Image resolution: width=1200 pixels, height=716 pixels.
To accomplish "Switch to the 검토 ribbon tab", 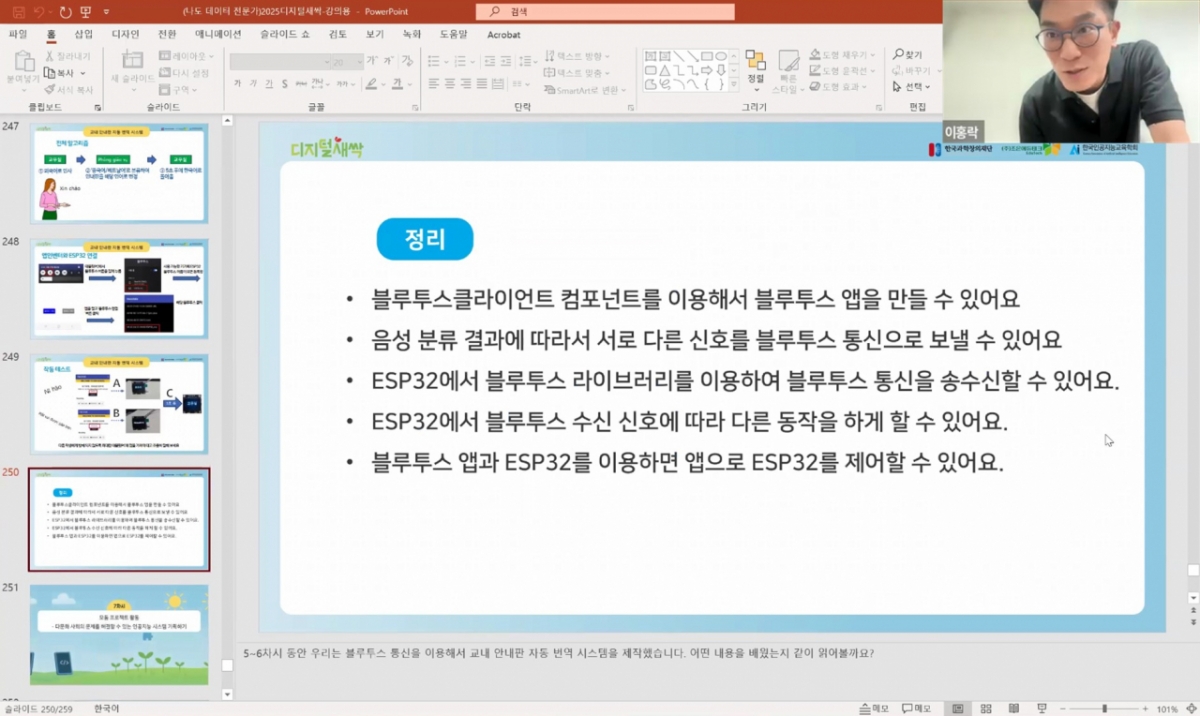I will pyautogui.click(x=338, y=34).
